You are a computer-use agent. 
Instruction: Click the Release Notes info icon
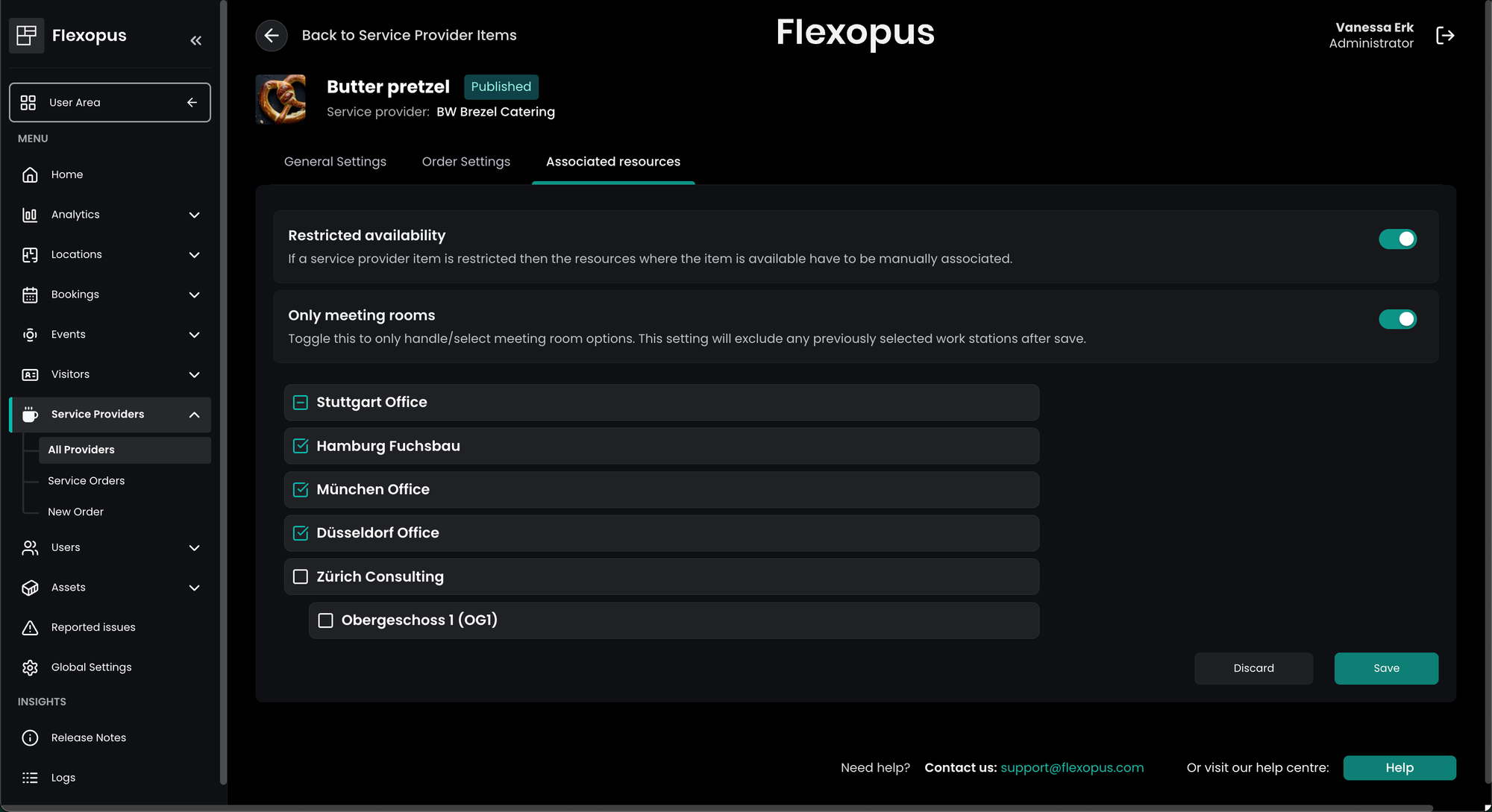click(x=30, y=738)
